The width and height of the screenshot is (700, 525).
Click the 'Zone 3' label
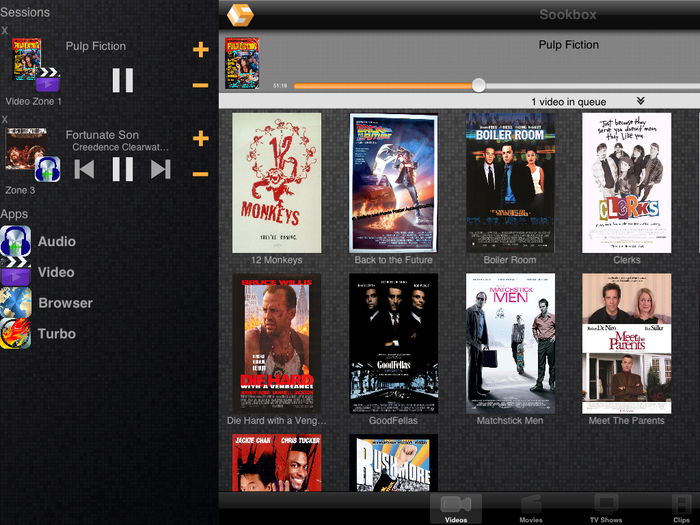pos(20,190)
